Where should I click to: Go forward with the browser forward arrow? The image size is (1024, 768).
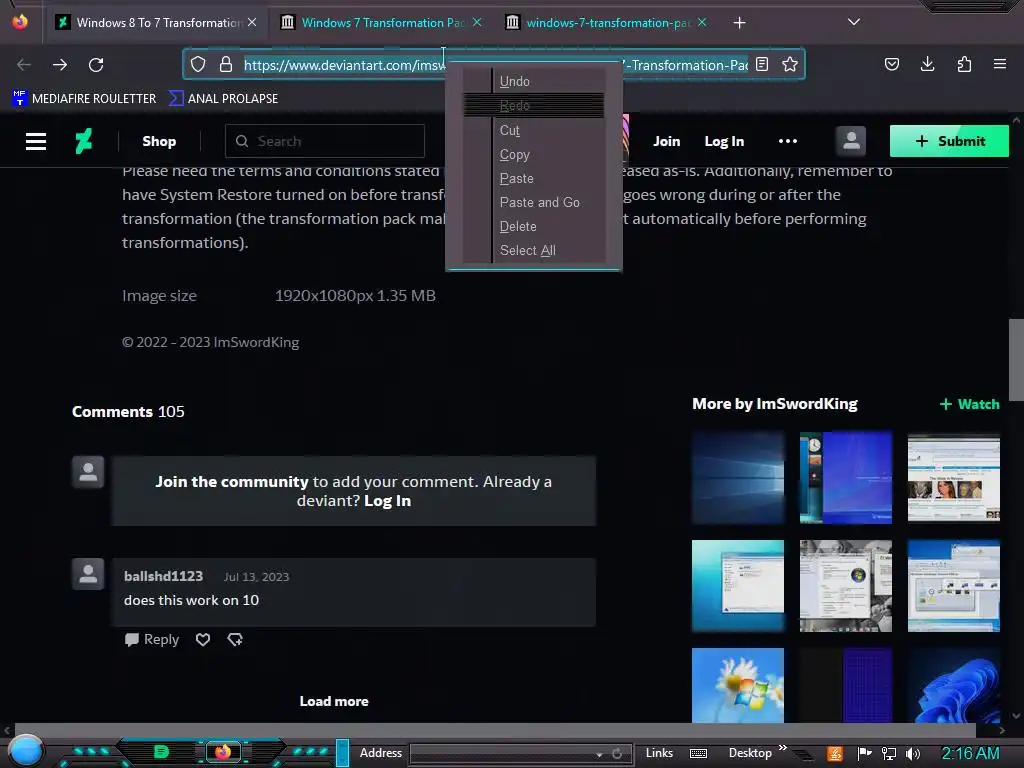coord(60,65)
